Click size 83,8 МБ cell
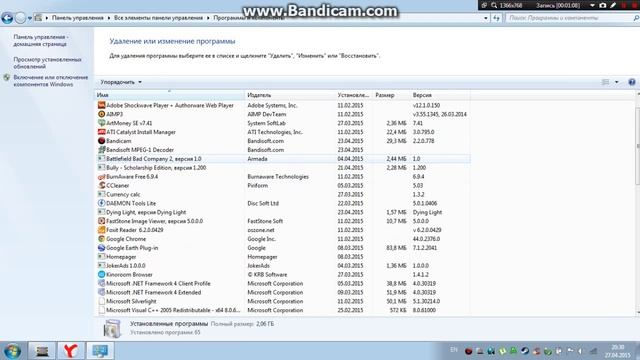Screen dimensions: 640x360 [x=396, y=248]
